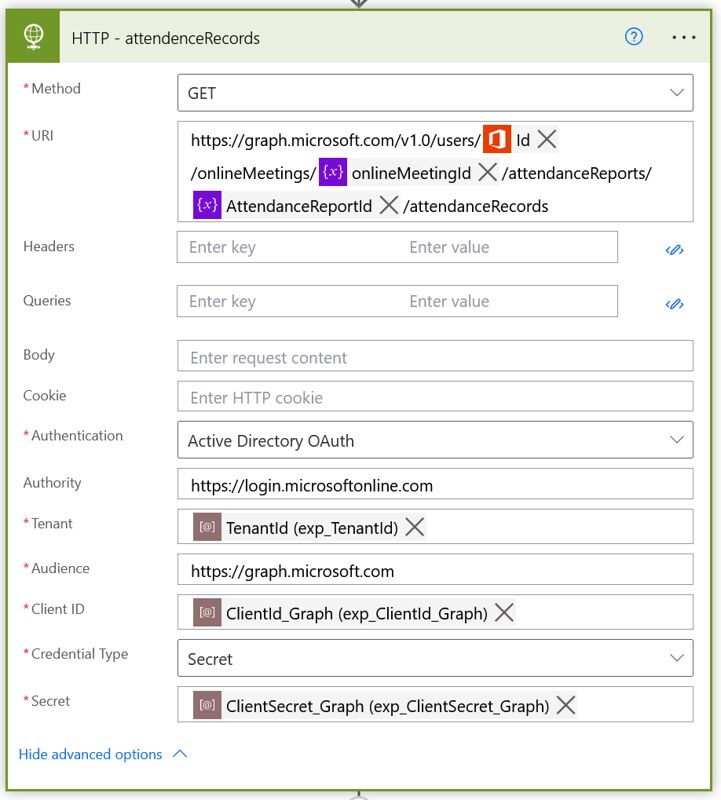721x800 pixels.
Task: Click the /attendanceRecords text in URI
Action: [476, 206]
